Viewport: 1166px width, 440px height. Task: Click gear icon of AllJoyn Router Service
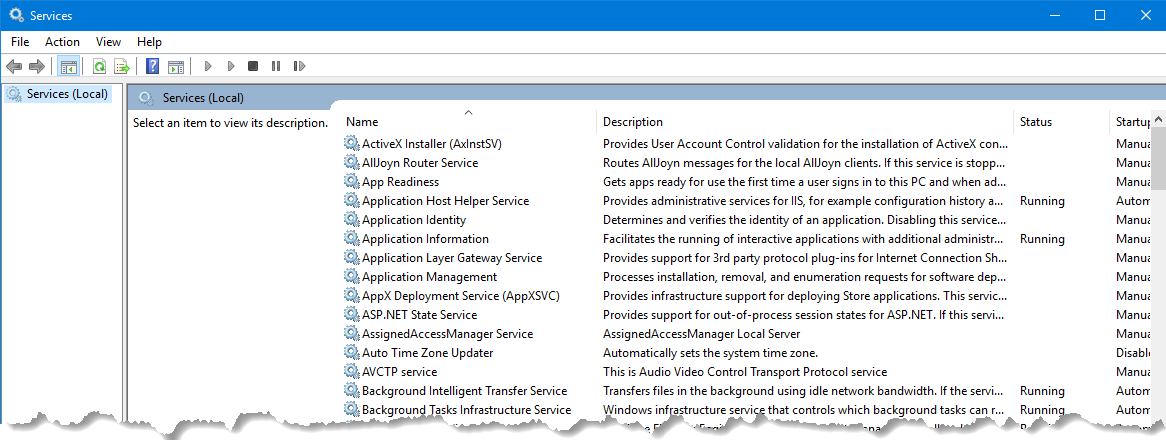click(352, 162)
